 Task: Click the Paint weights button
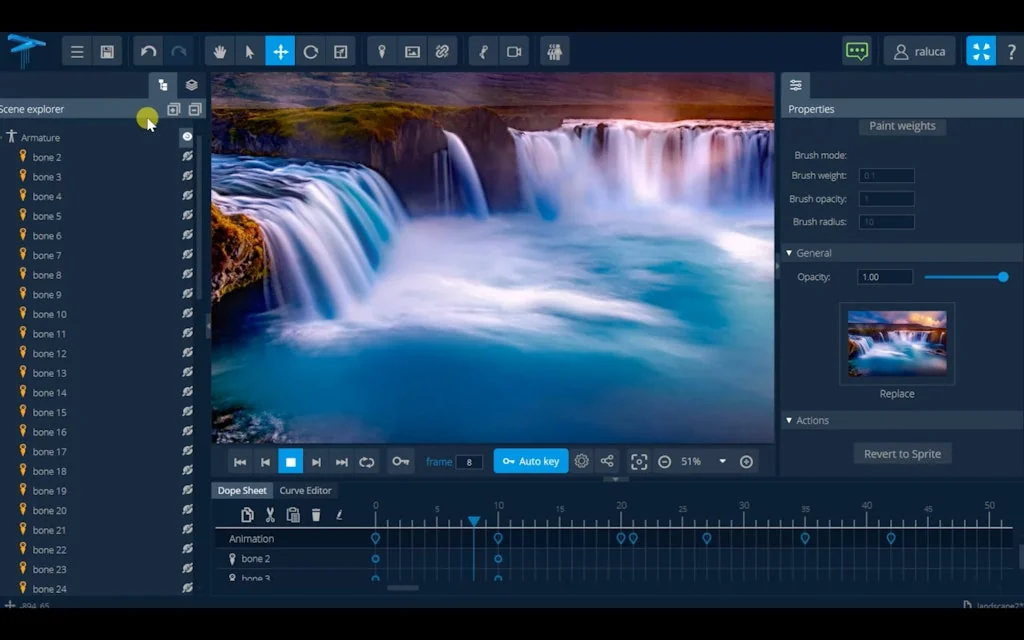(x=902, y=126)
